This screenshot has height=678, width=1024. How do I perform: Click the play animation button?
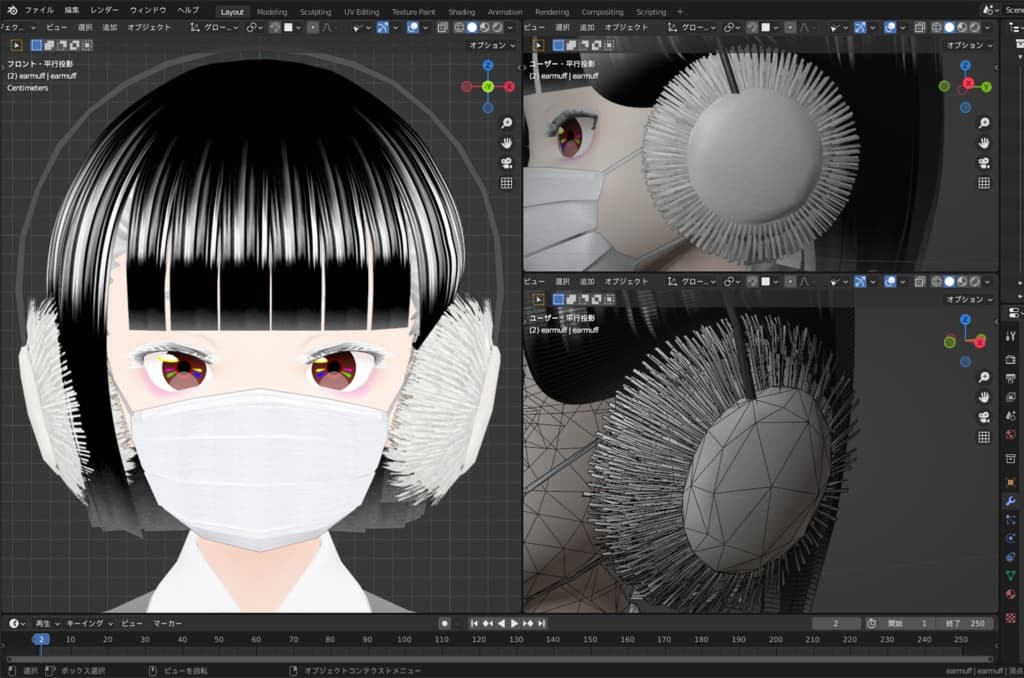pyautogui.click(x=515, y=623)
